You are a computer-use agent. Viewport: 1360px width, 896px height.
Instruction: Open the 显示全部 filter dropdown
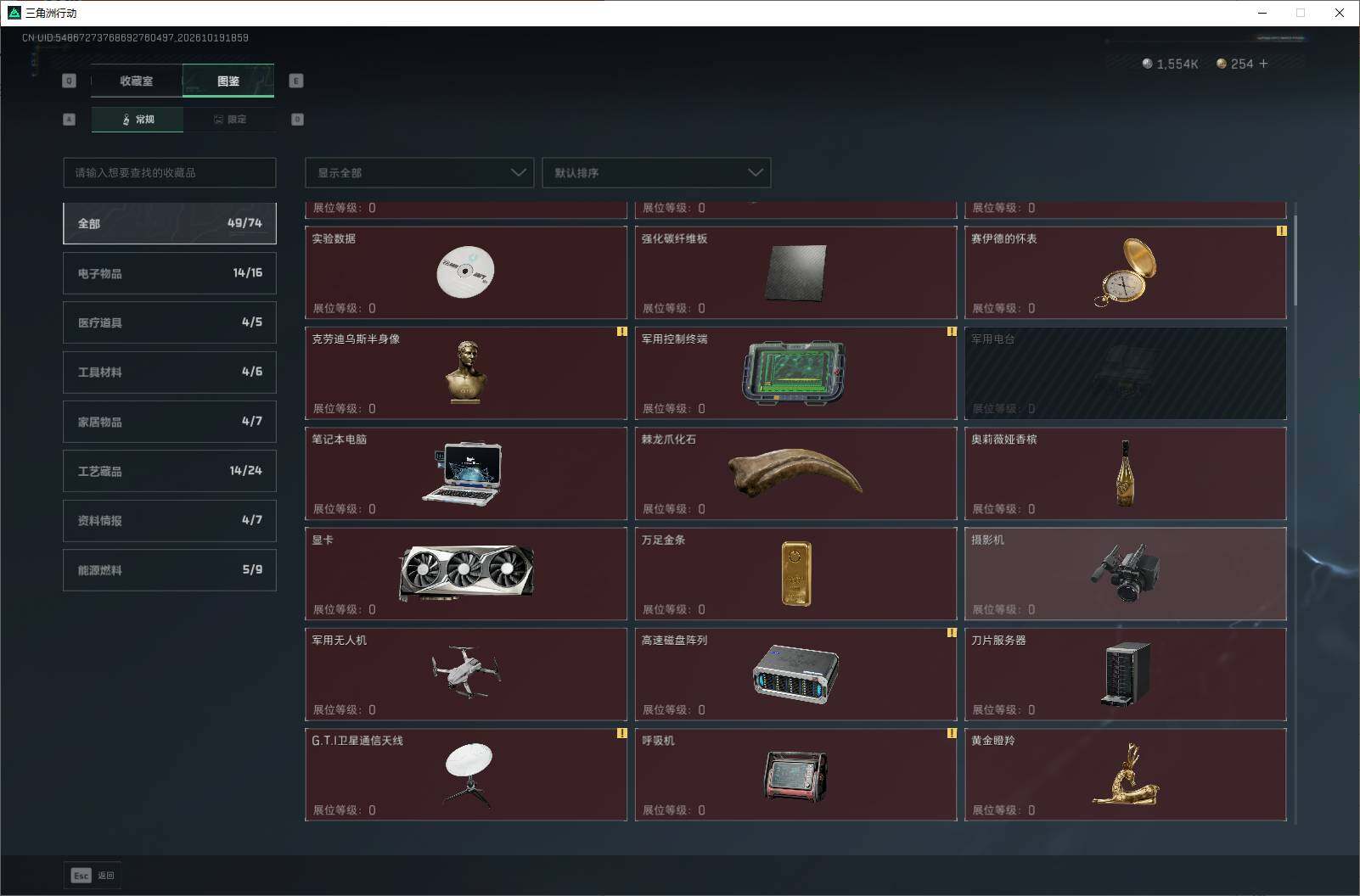[419, 172]
